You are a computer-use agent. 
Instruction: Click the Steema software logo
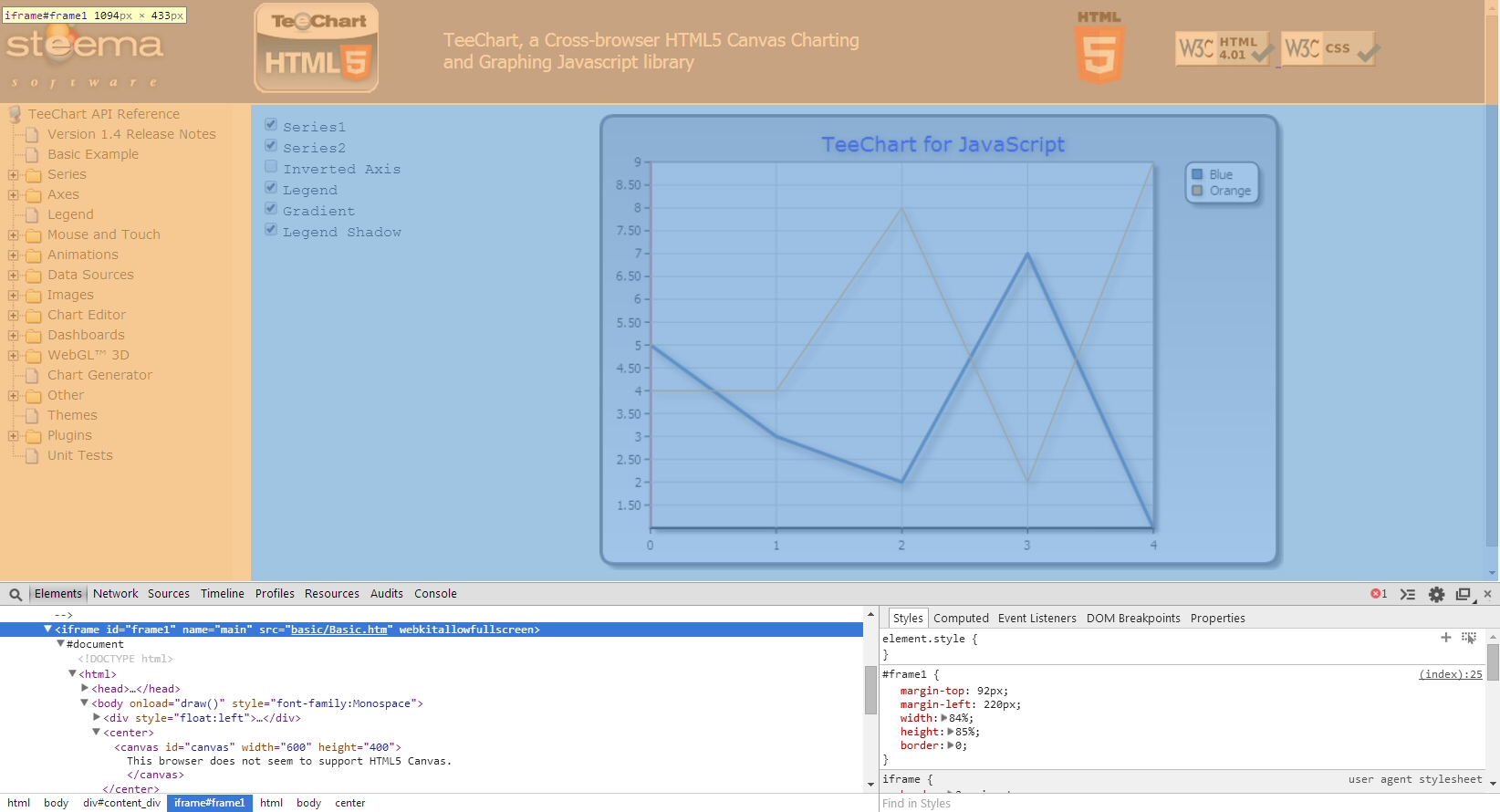pyautogui.click(x=84, y=55)
